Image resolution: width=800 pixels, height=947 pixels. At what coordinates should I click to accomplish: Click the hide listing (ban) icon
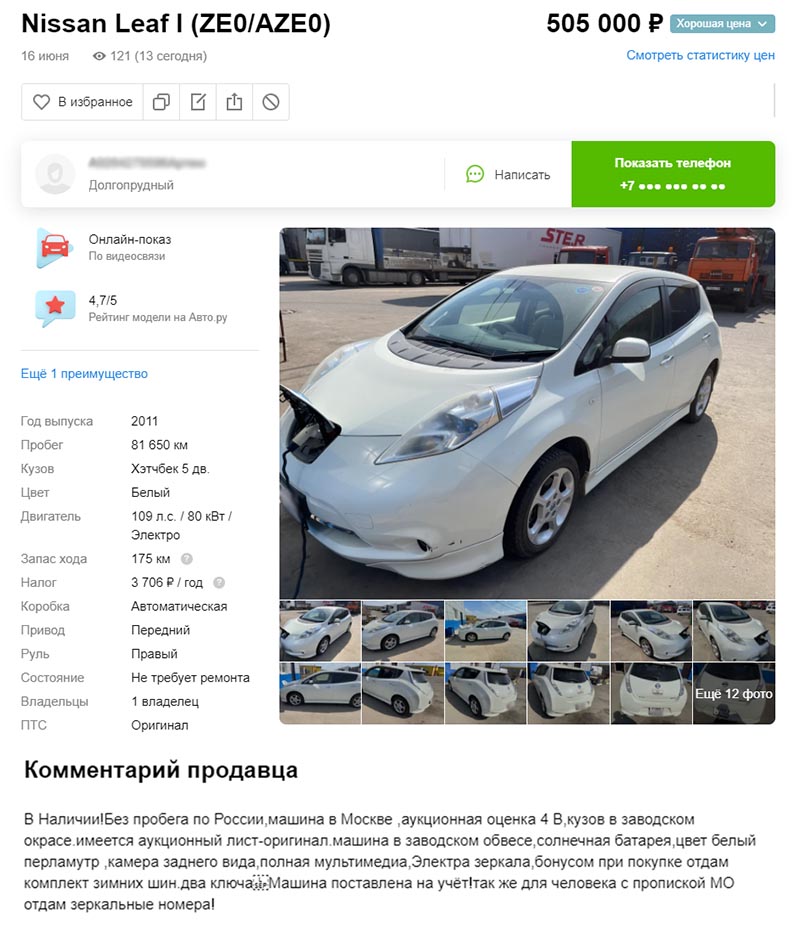pyautogui.click(x=270, y=102)
